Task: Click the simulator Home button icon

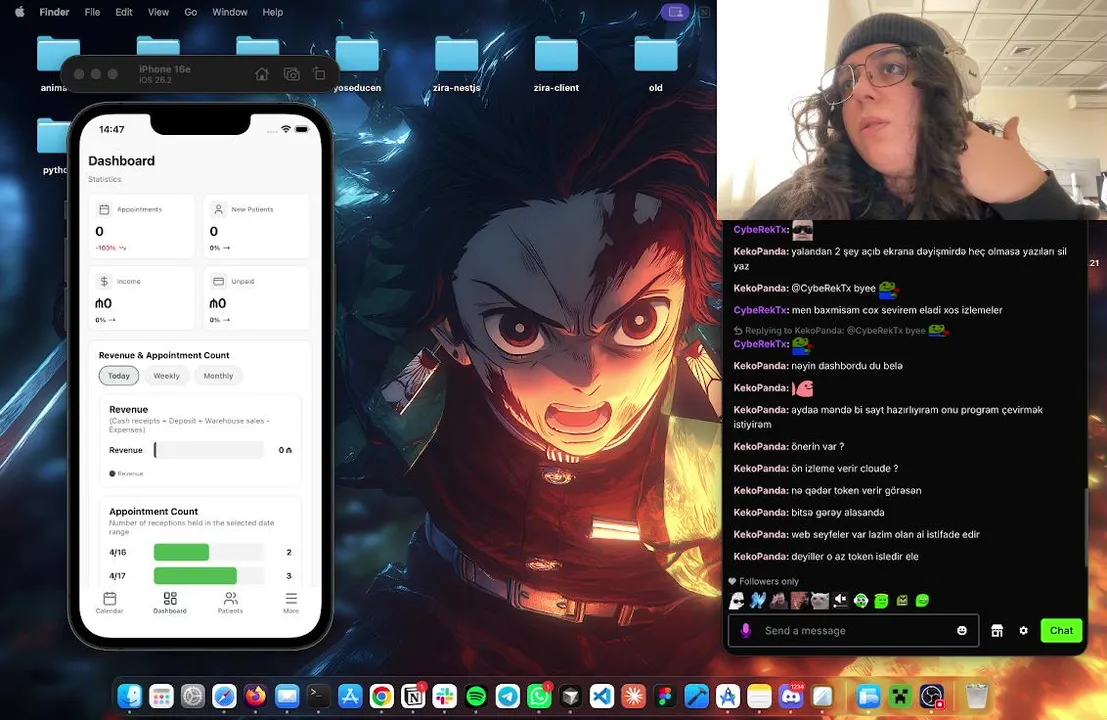Action: (x=262, y=74)
